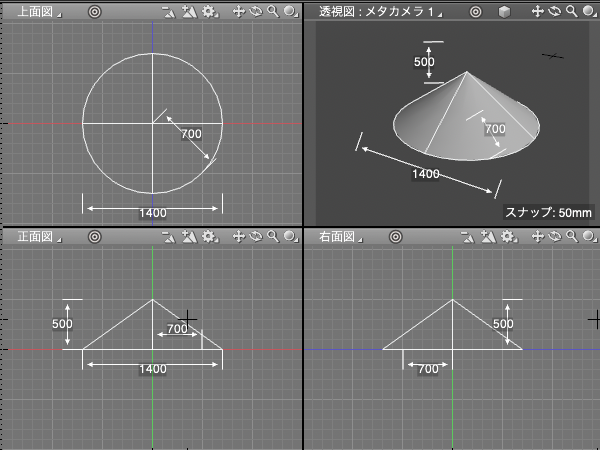Click the スナップ: 50mm snap indicator
600x450 pixels.
[549, 212]
